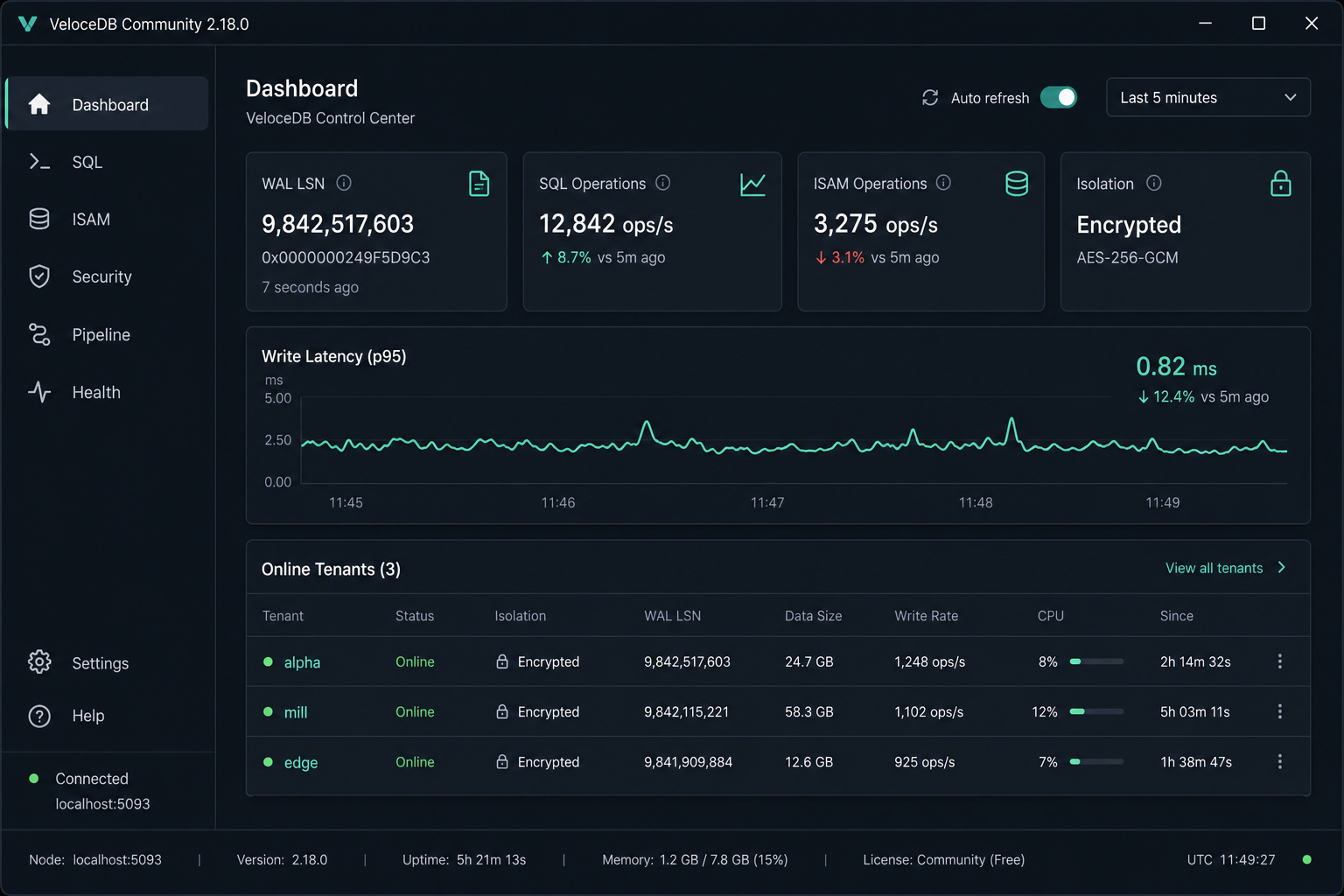1344x896 pixels.
Task: Click the green status dot in bottom status bar
Action: (1306, 859)
